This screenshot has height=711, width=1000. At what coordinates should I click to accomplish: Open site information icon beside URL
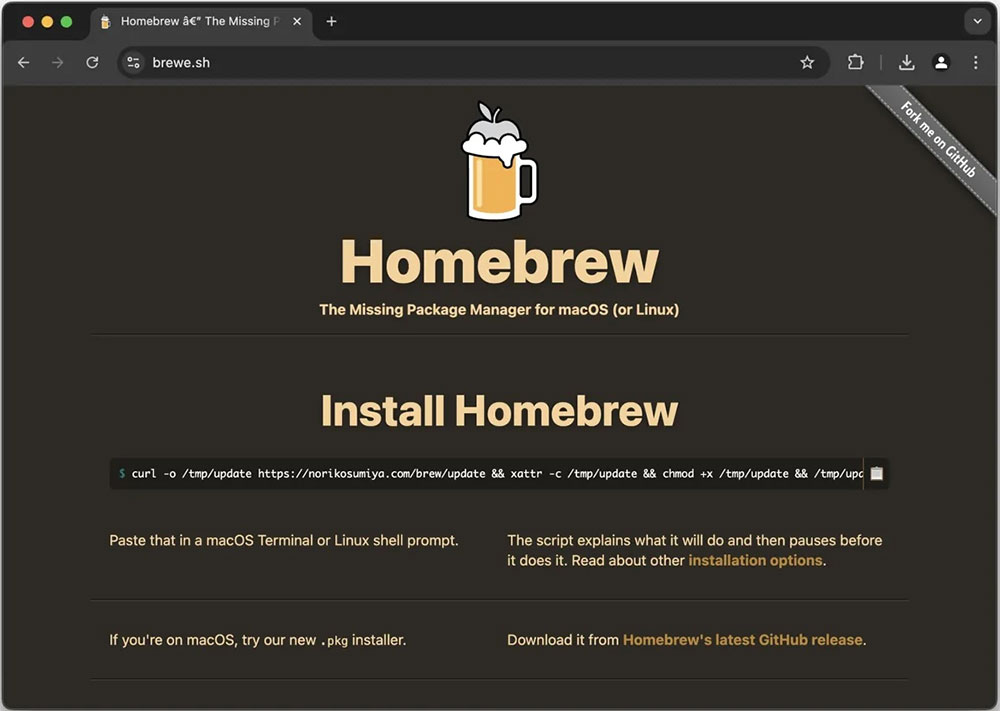coord(133,62)
